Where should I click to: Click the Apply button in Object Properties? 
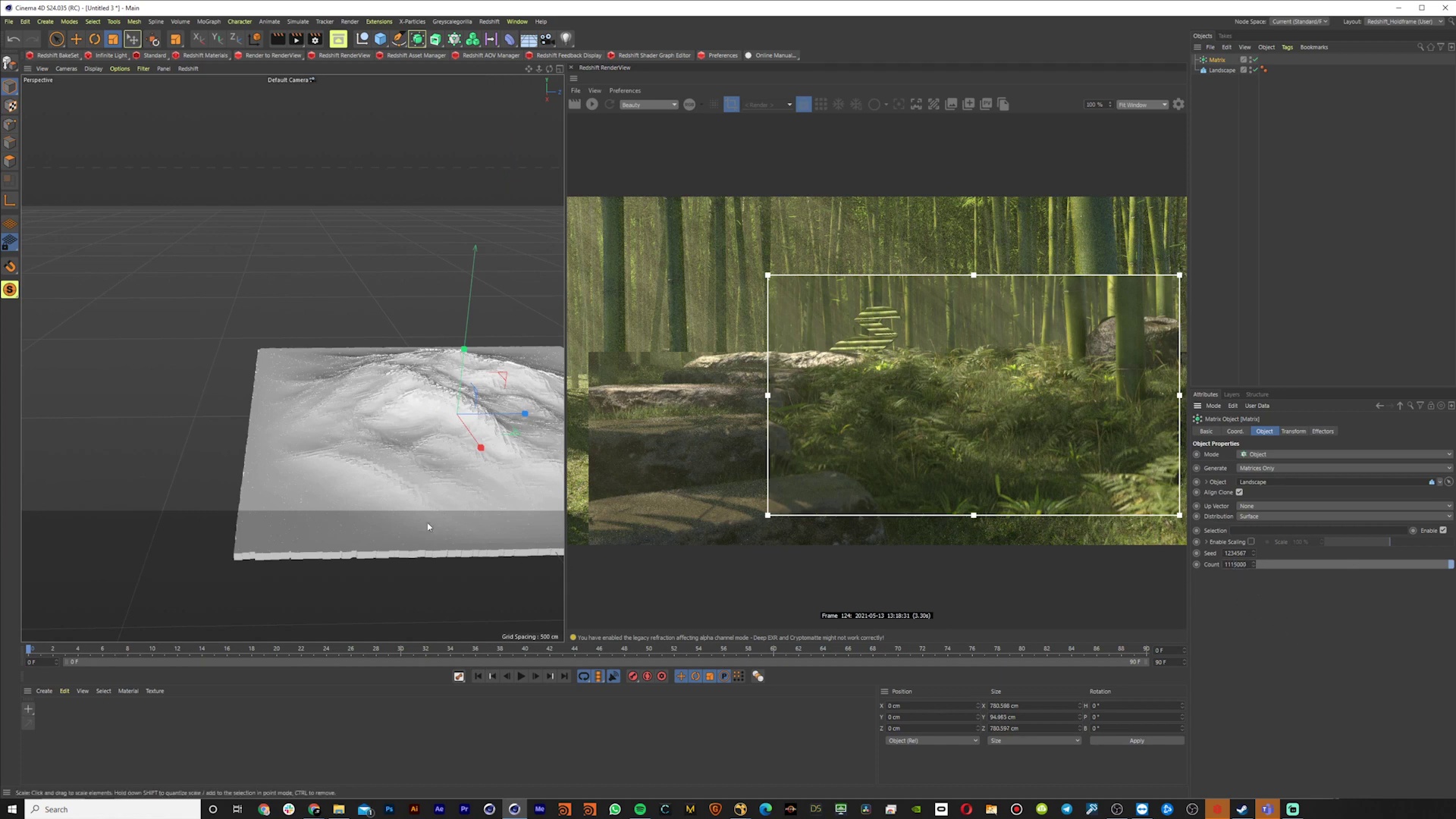[x=1137, y=740]
